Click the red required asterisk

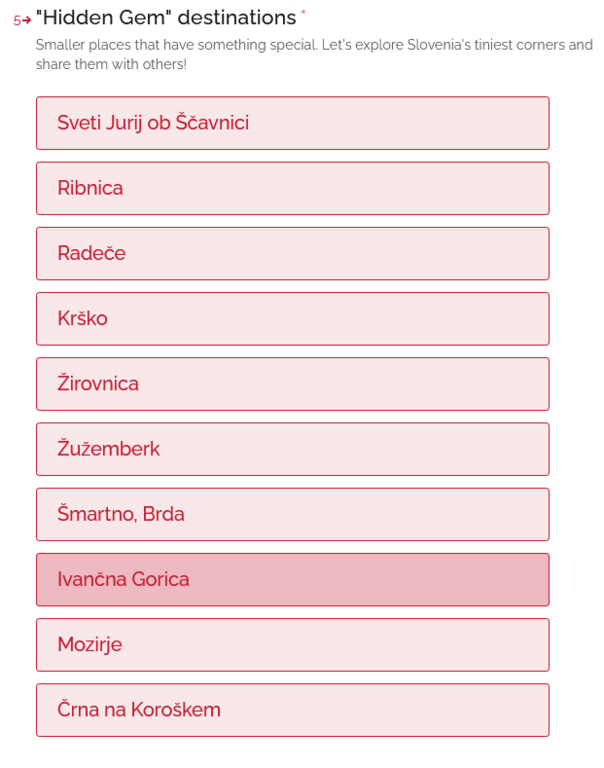click(x=303, y=13)
